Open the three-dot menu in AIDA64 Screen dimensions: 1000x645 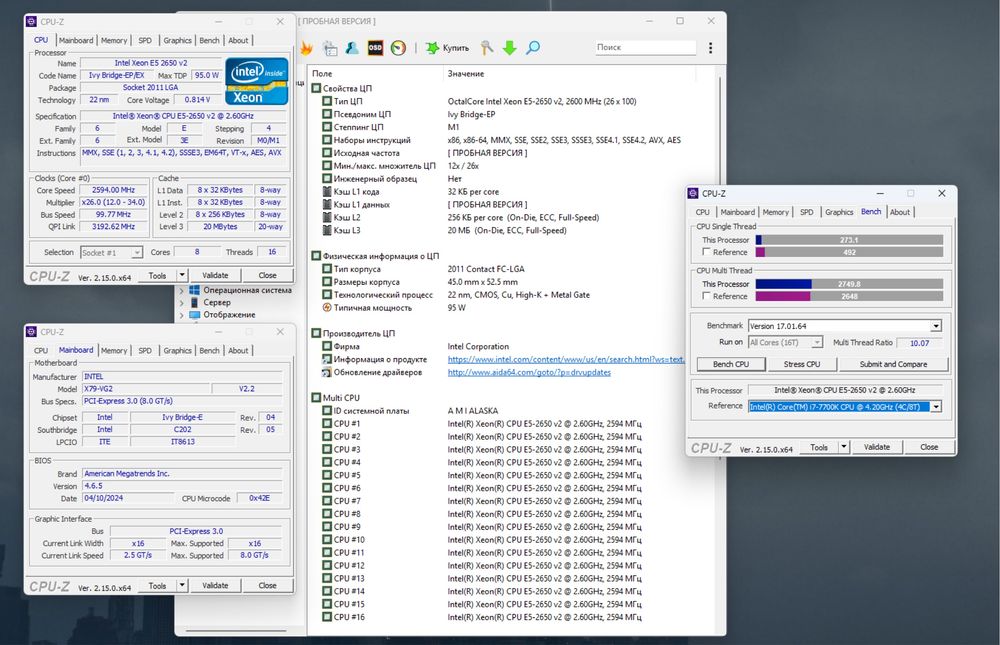pyautogui.click(x=710, y=48)
